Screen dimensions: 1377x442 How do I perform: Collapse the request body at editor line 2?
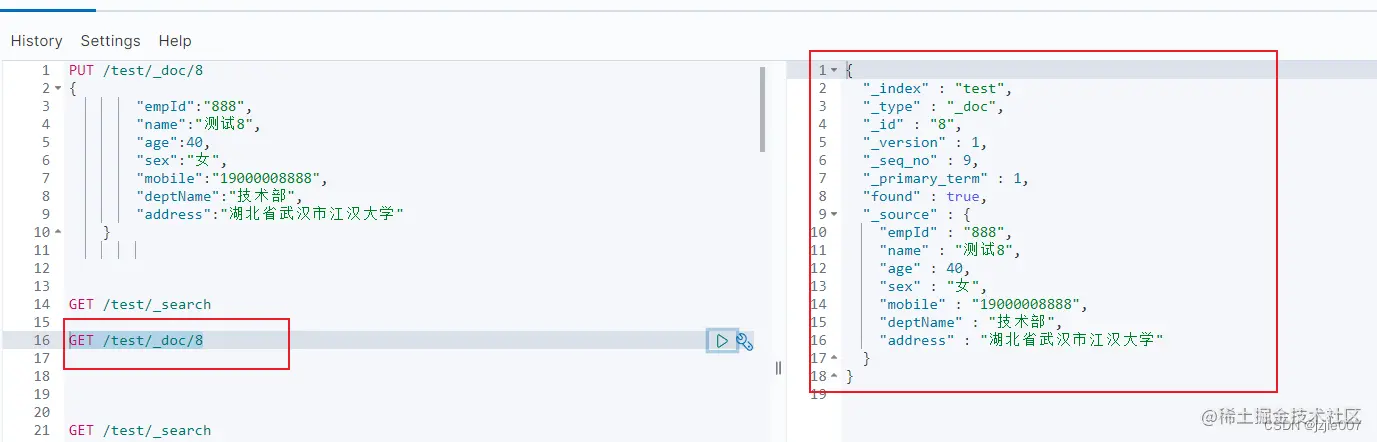[x=58, y=89]
